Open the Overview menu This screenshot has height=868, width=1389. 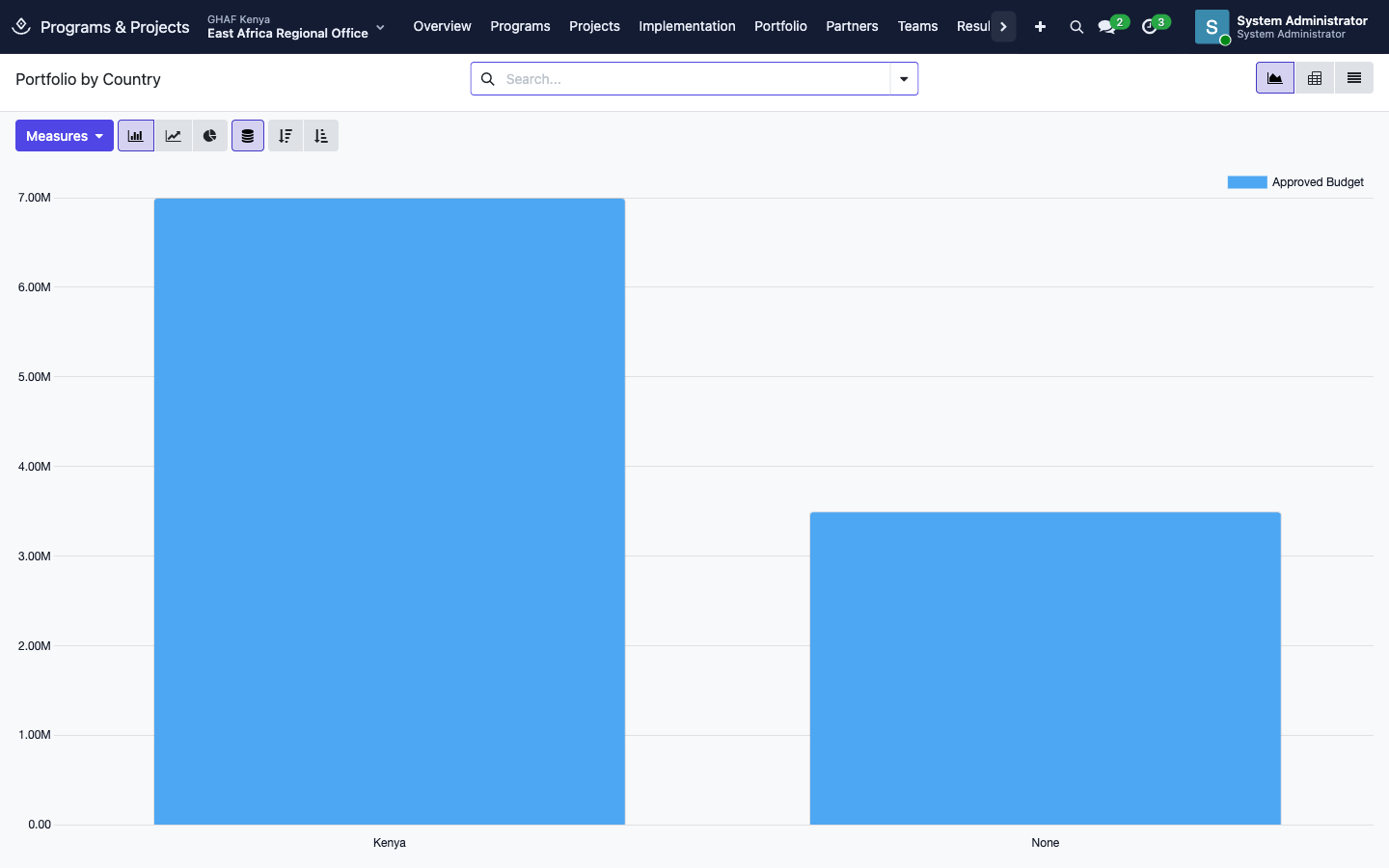(443, 26)
